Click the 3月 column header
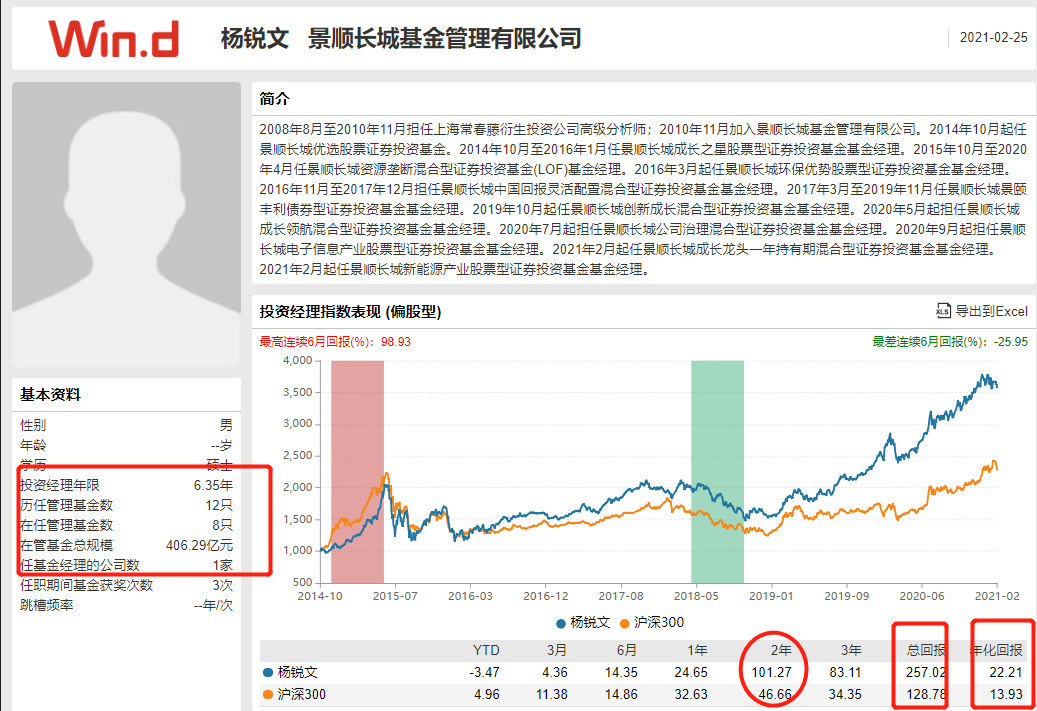 (557, 650)
